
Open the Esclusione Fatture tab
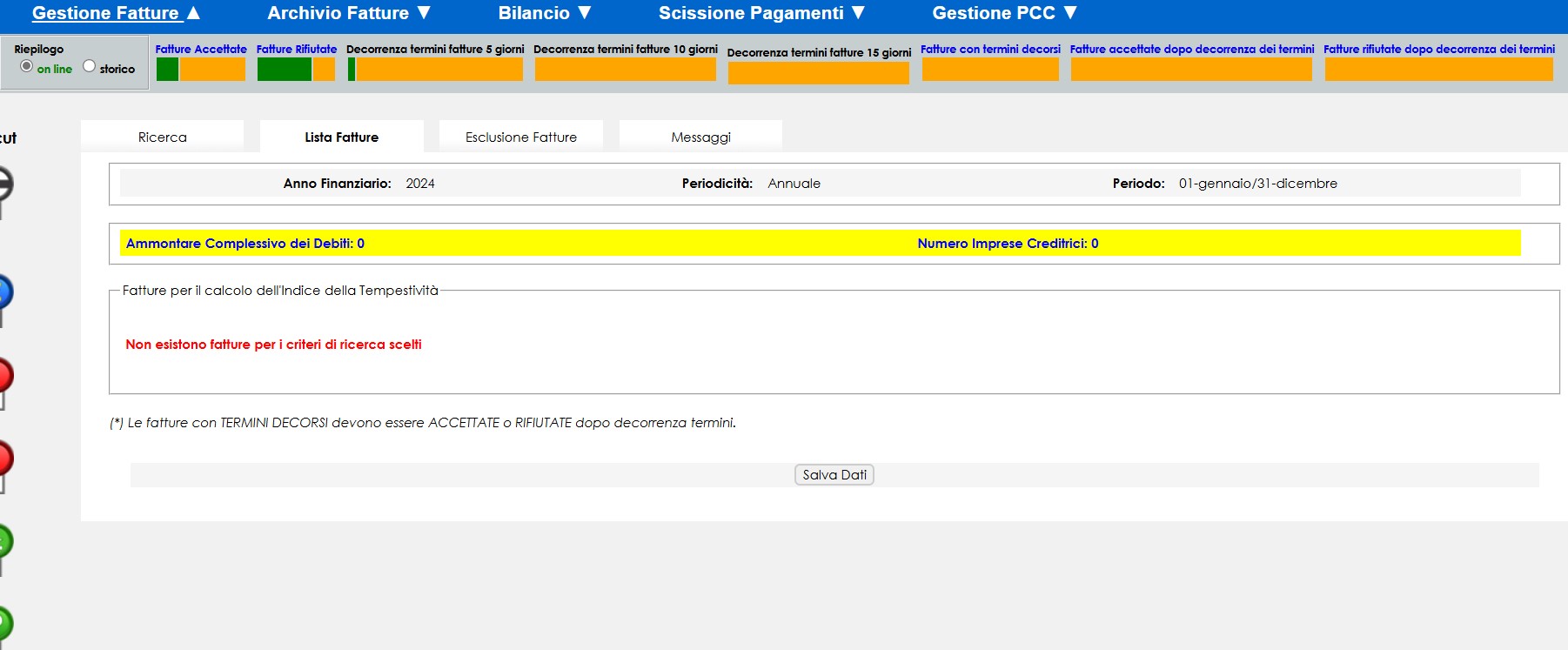[x=520, y=137]
